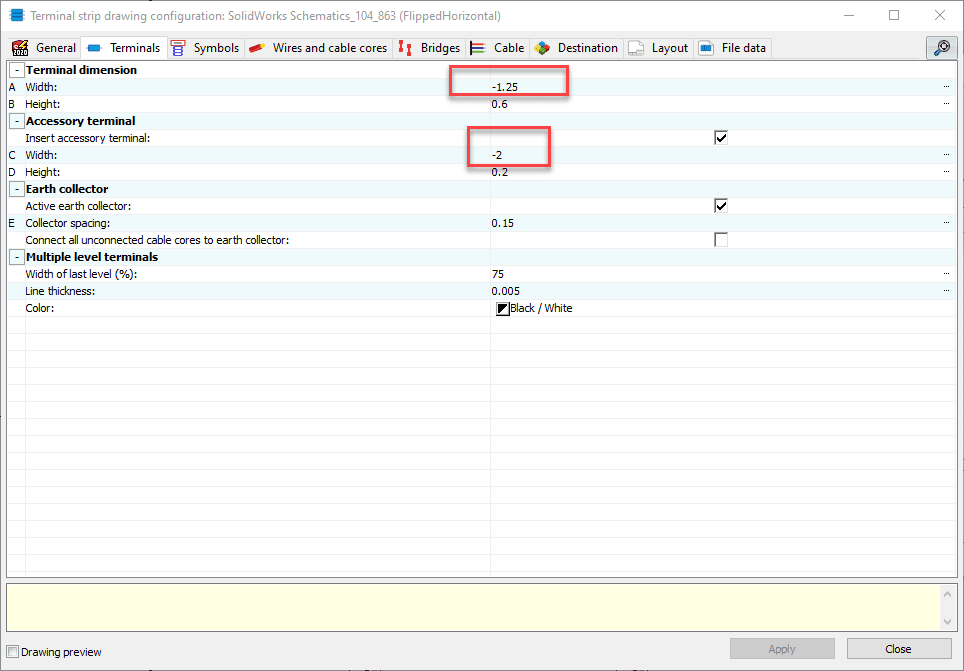The width and height of the screenshot is (964, 671).
Task: Maximize the configuration window
Action: (894, 15)
